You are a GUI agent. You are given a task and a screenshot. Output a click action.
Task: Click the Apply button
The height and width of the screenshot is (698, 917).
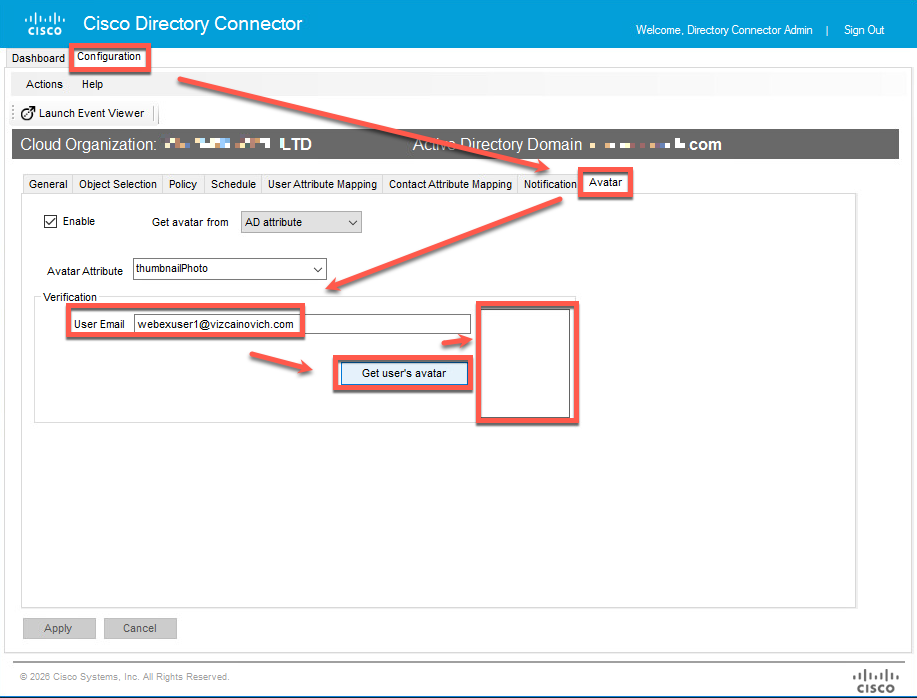pyautogui.click(x=58, y=628)
